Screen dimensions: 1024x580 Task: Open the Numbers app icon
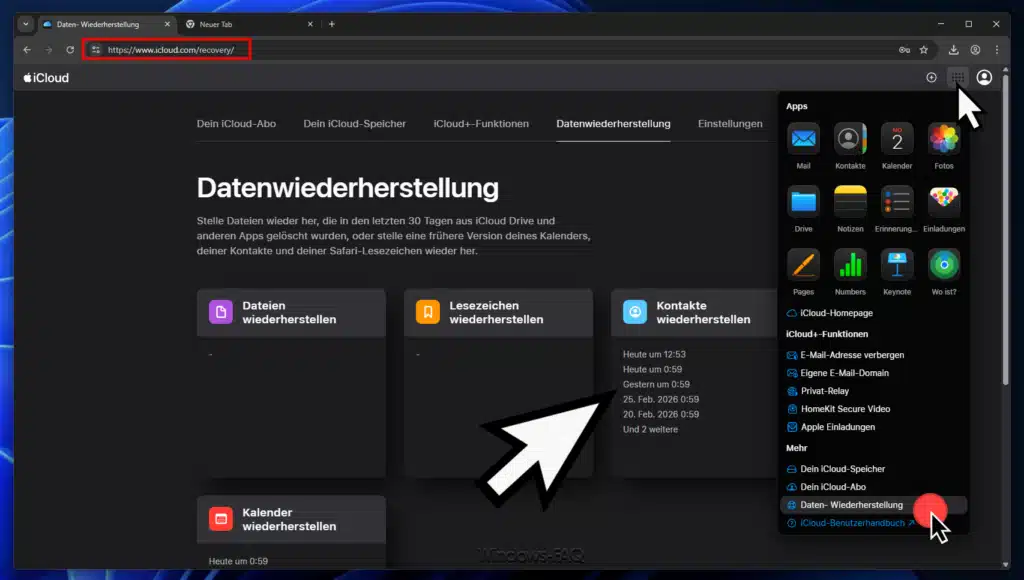[850, 266]
